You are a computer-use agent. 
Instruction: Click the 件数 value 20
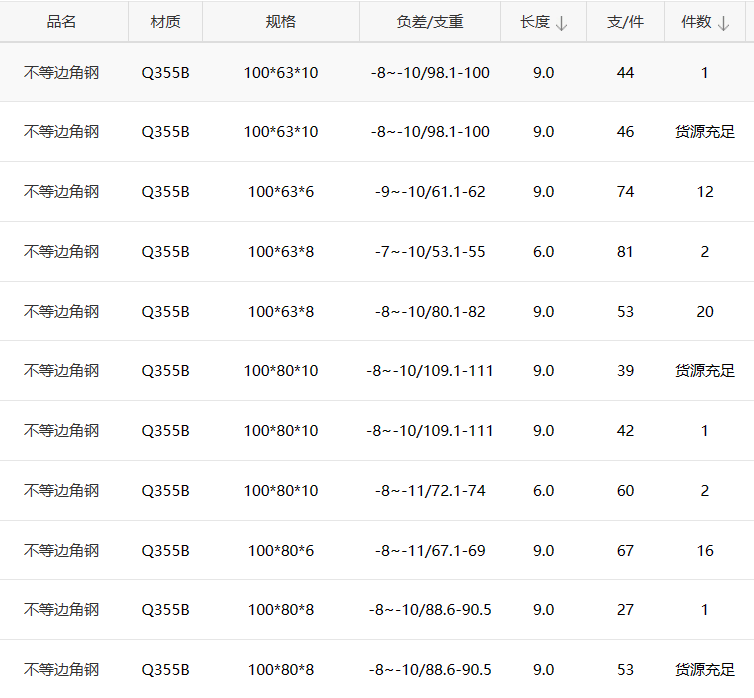[705, 312]
